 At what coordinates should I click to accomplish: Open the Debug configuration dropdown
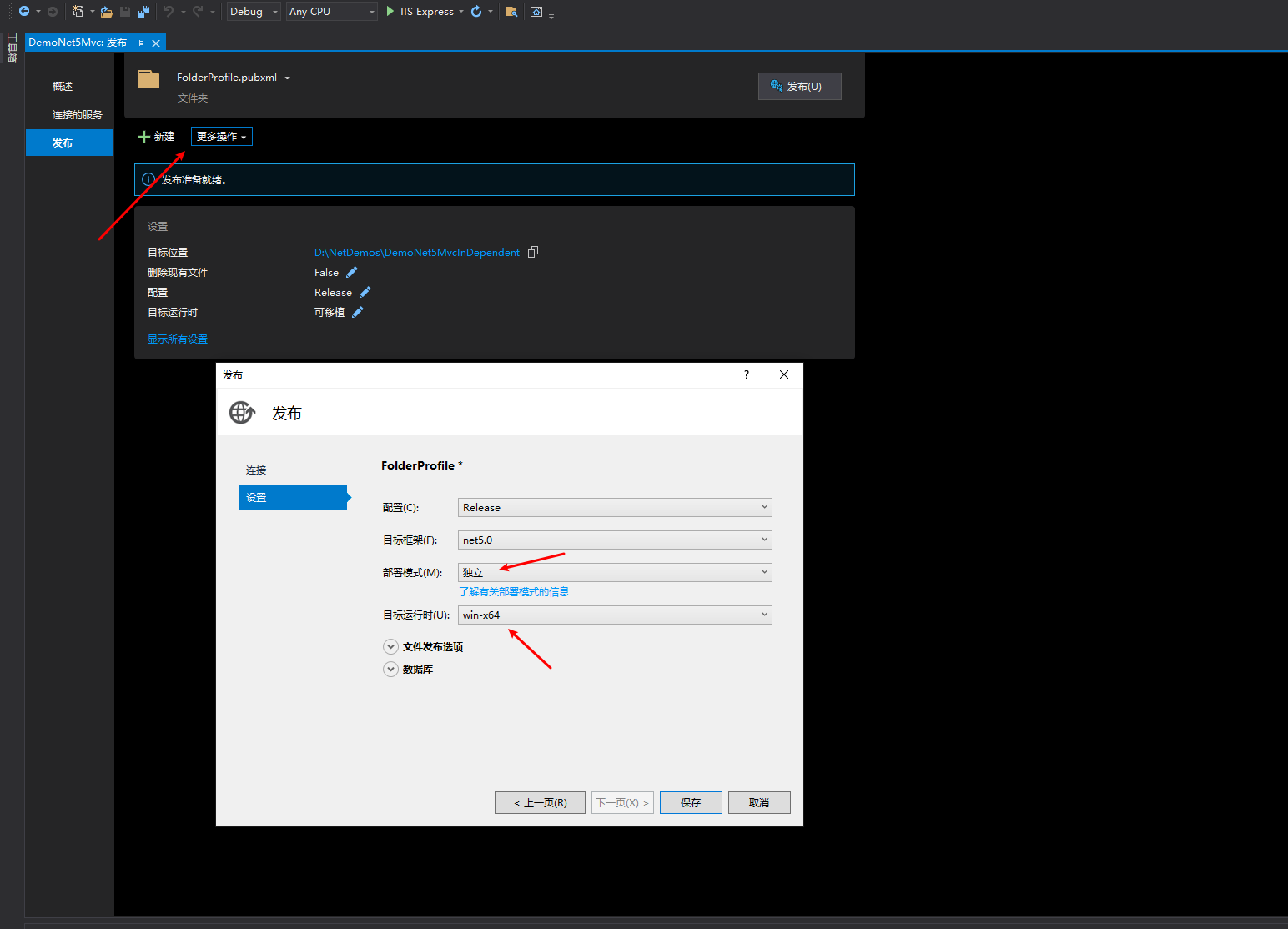(x=253, y=11)
